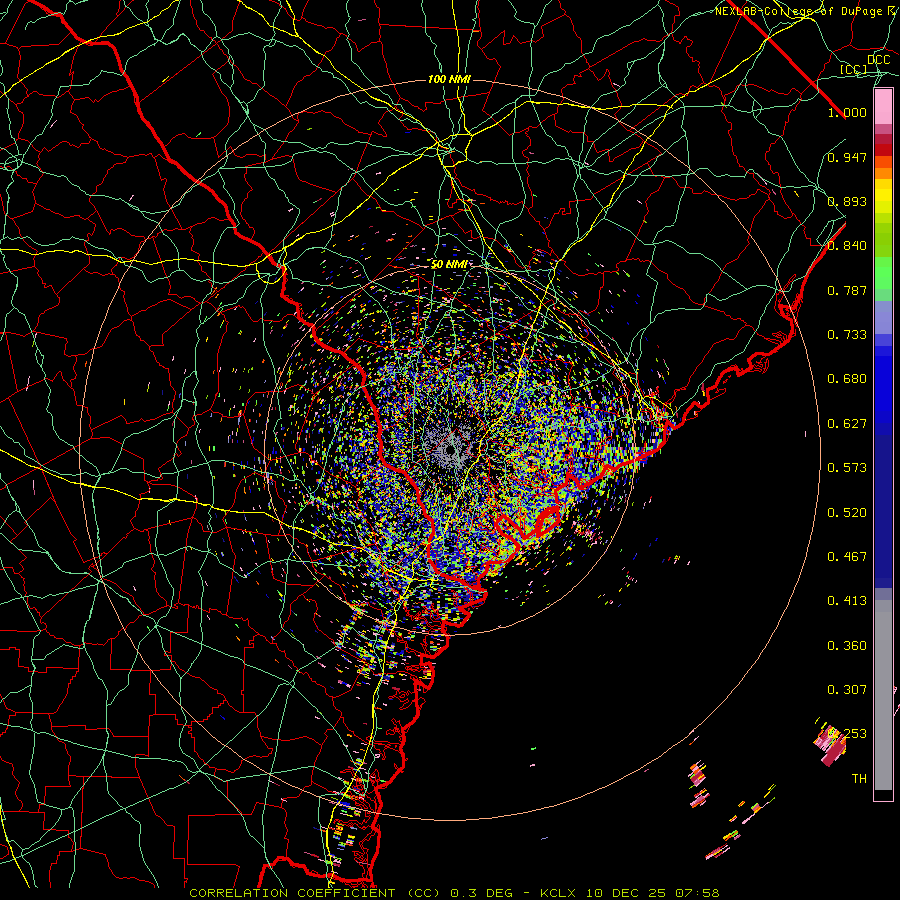Pick the red segment of the color bar

pyautogui.click(x=883, y=150)
